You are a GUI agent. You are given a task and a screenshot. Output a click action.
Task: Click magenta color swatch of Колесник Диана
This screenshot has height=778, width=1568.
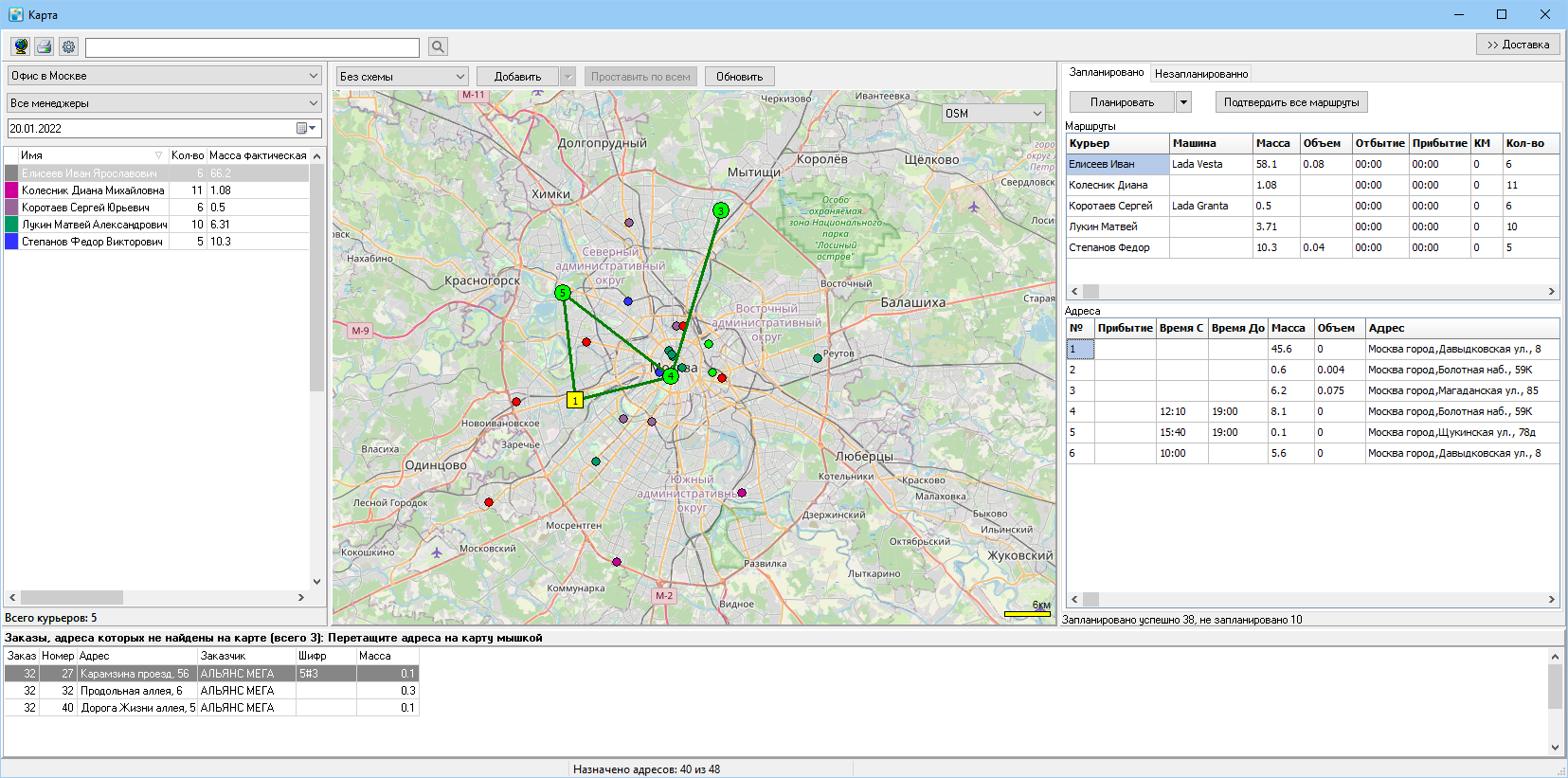click(x=11, y=190)
